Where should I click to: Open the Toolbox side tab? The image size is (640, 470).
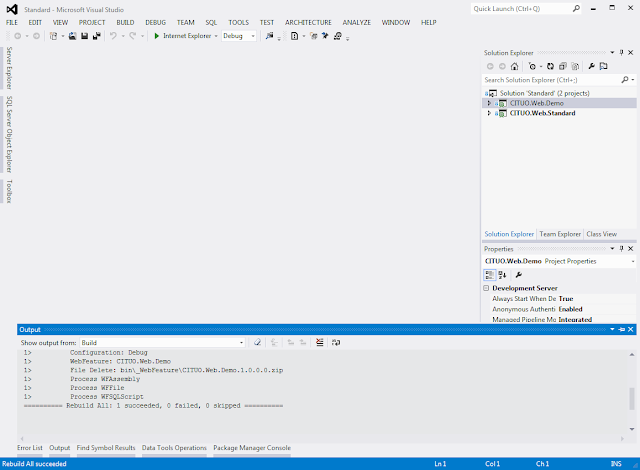[9, 191]
